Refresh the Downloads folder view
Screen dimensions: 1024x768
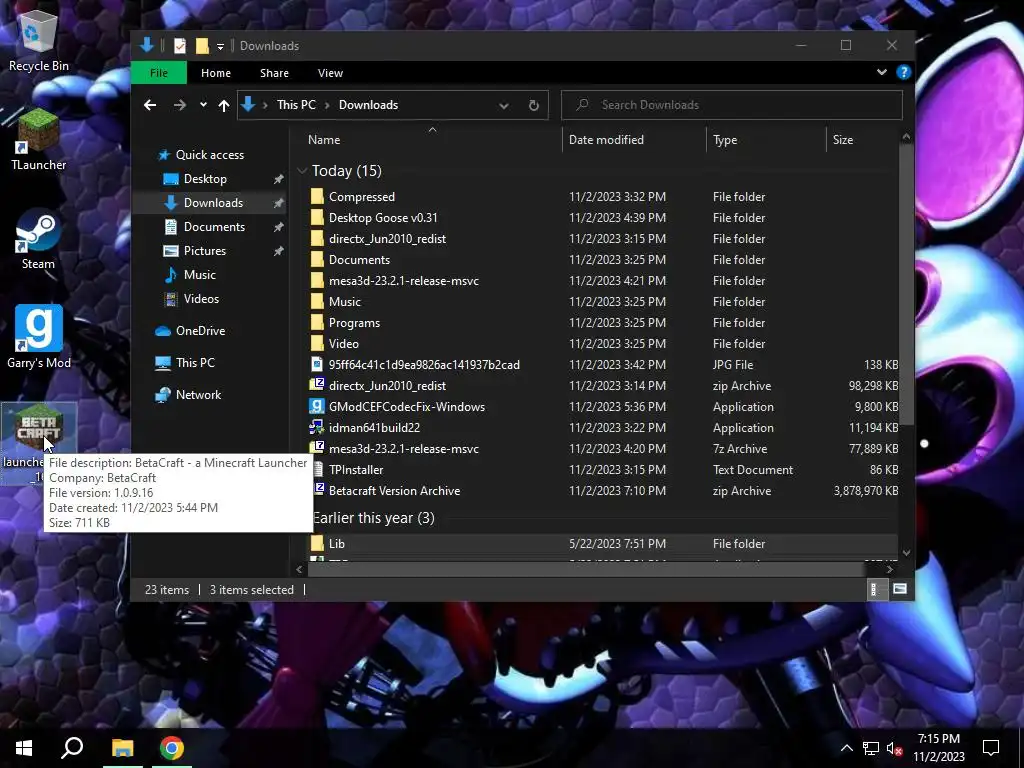click(x=534, y=105)
